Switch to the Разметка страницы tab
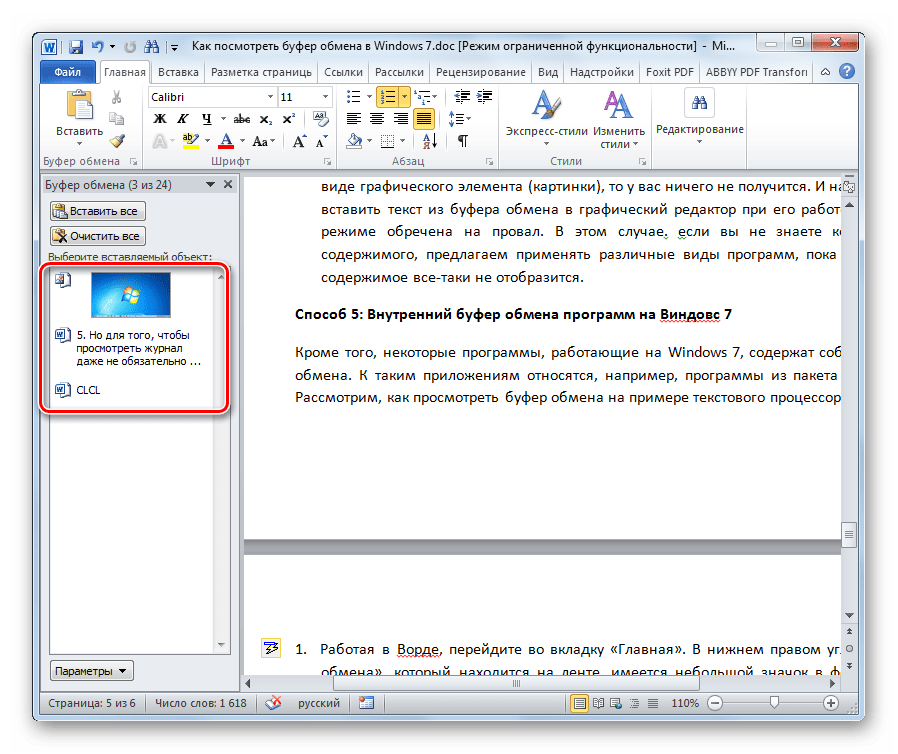This screenshot has width=898, height=754. click(x=261, y=72)
